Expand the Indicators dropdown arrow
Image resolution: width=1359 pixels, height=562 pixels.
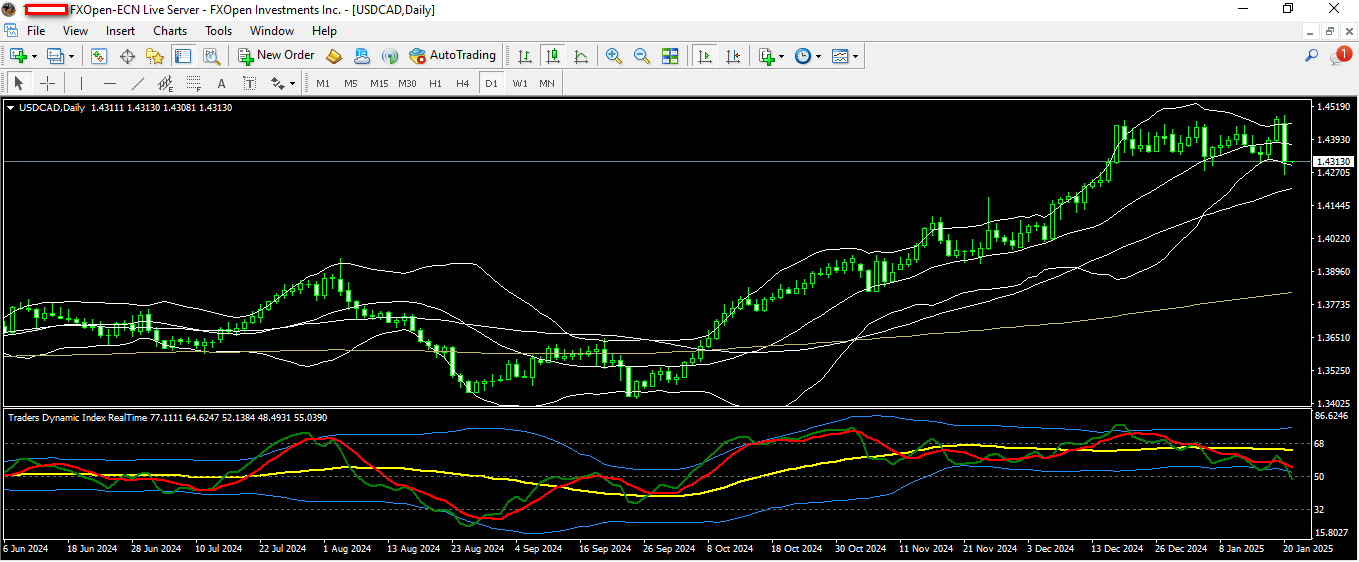(x=781, y=56)
